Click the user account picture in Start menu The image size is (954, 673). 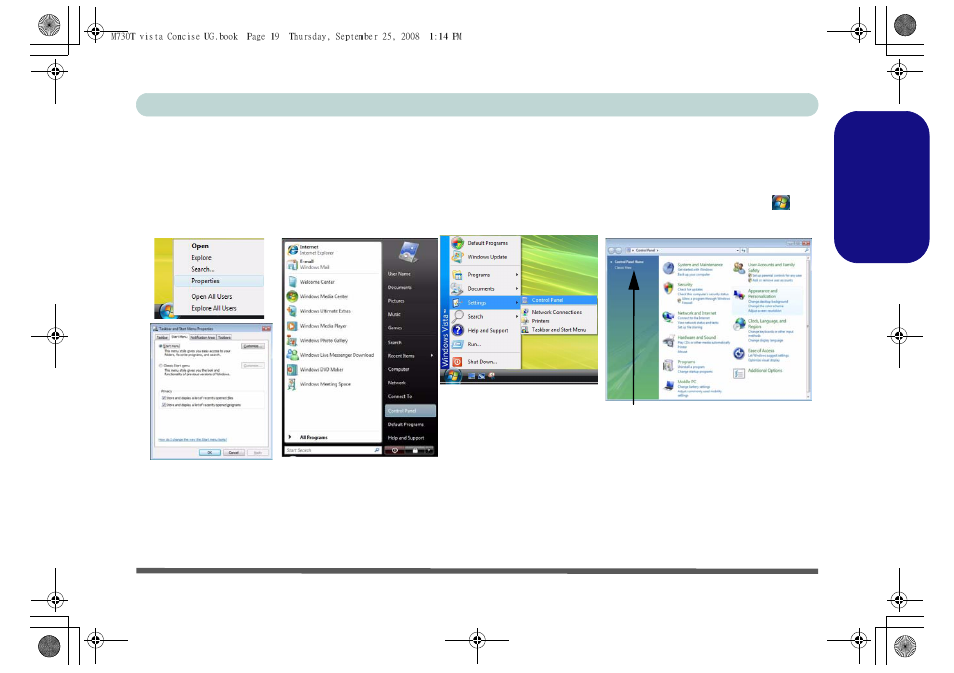pos(409,252)
